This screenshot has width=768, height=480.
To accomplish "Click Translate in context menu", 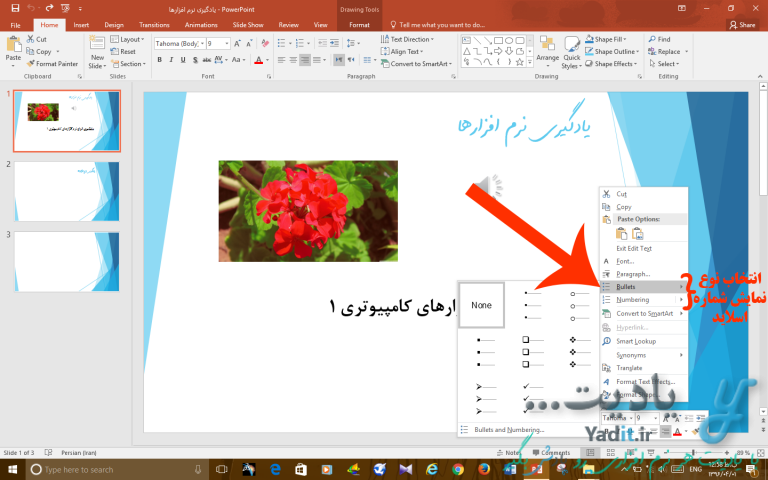I will pyautogui.click(x=644, y=368).
